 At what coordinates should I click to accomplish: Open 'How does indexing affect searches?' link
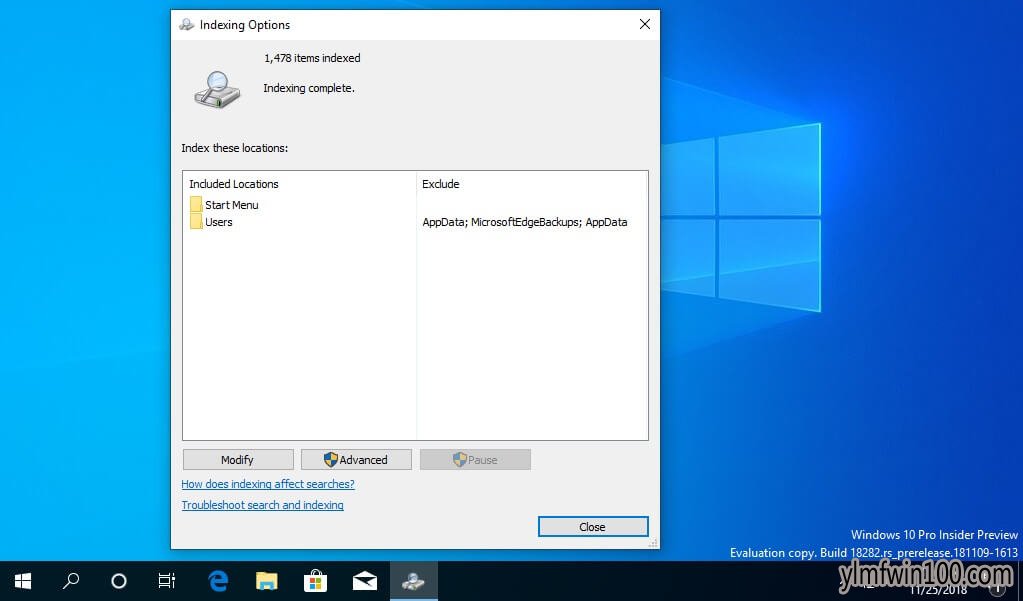[267, 484]
